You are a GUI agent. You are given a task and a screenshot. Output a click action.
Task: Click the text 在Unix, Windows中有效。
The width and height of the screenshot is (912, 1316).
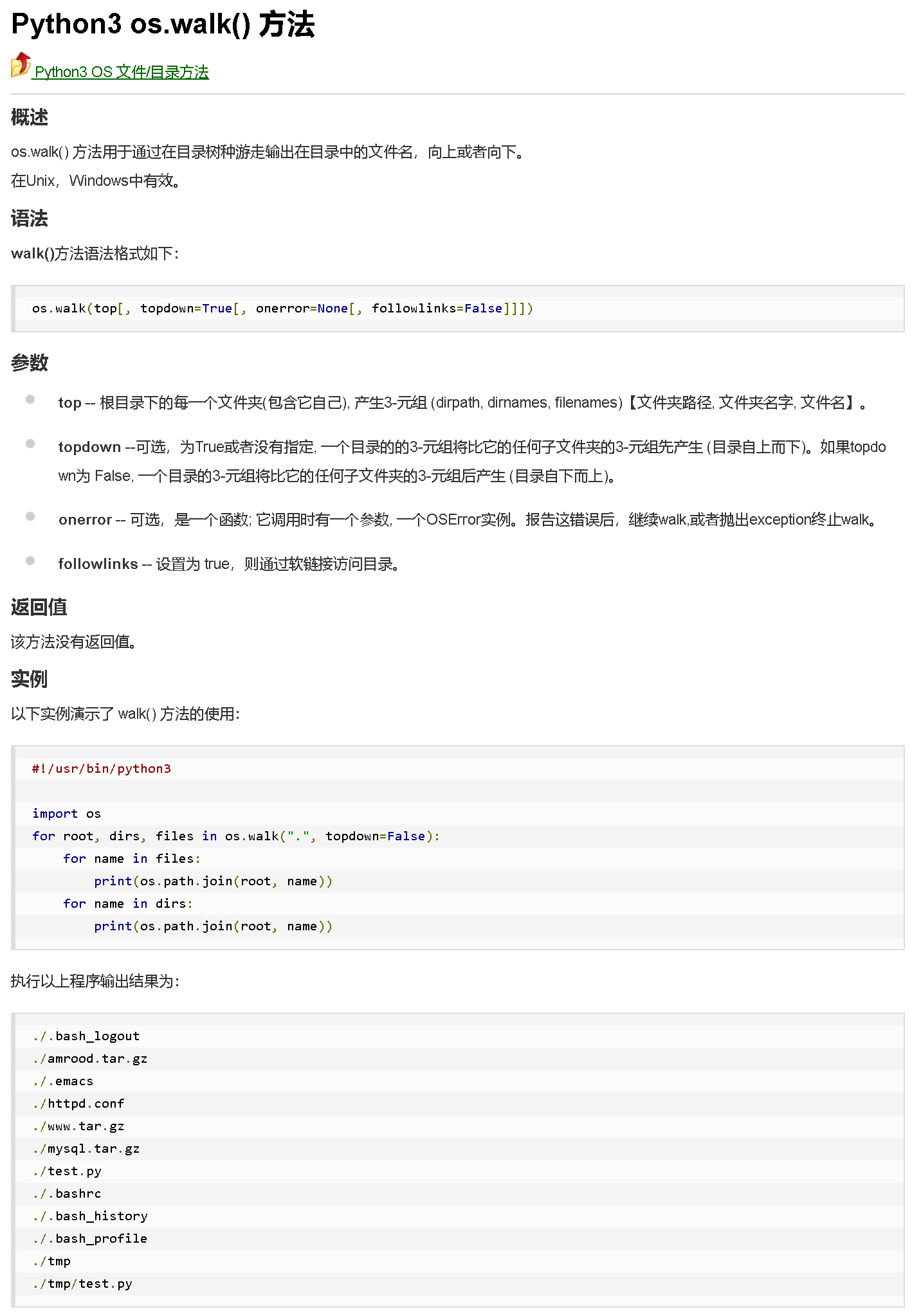click(x=96, y=181)
